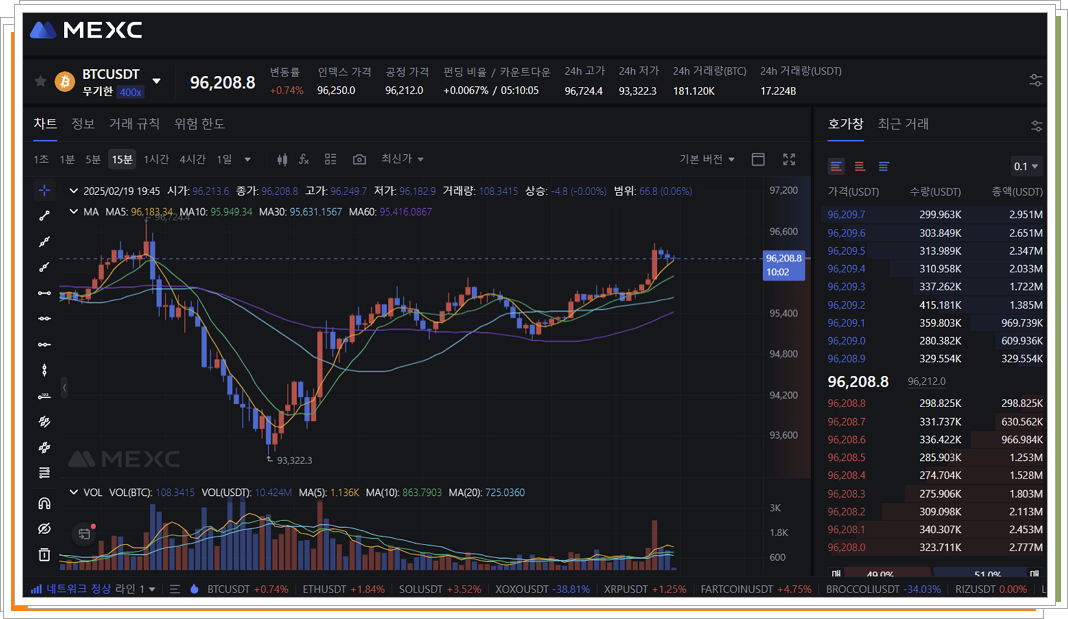This screenshot has height=619, width=1068.
Task: Open the BTCUSDT pair selector dropdown
Action: click(x=157, y=81)
